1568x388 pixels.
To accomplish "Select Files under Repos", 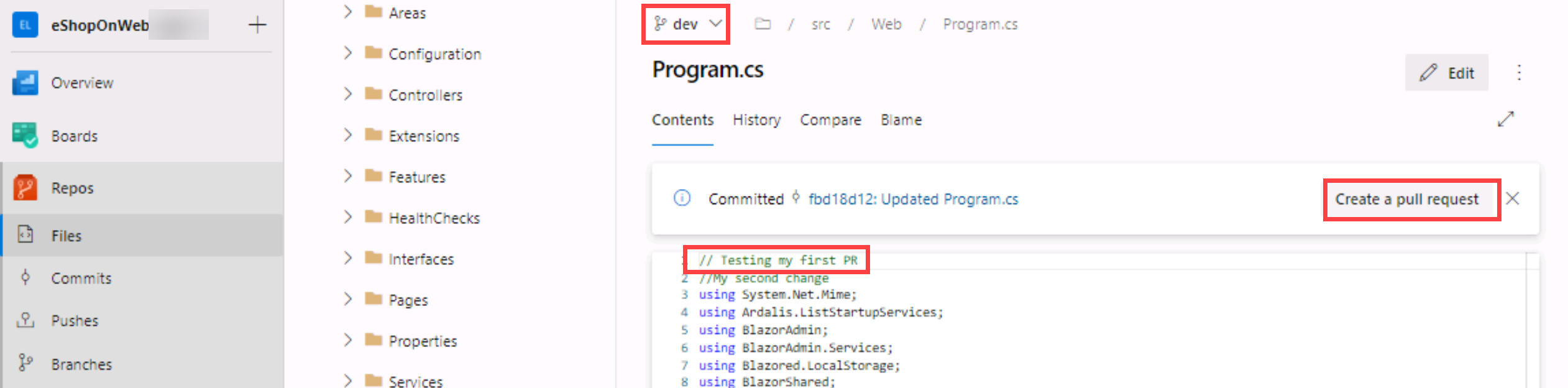I will (142, 236).
